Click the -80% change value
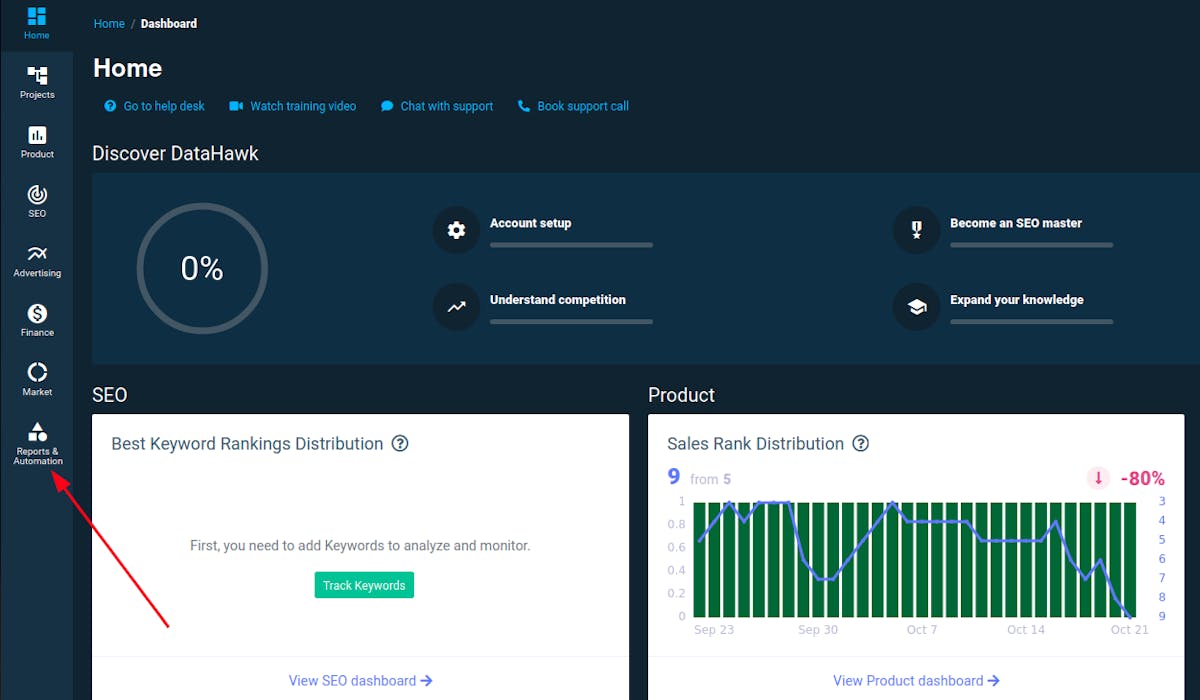 pos(1143,478)
